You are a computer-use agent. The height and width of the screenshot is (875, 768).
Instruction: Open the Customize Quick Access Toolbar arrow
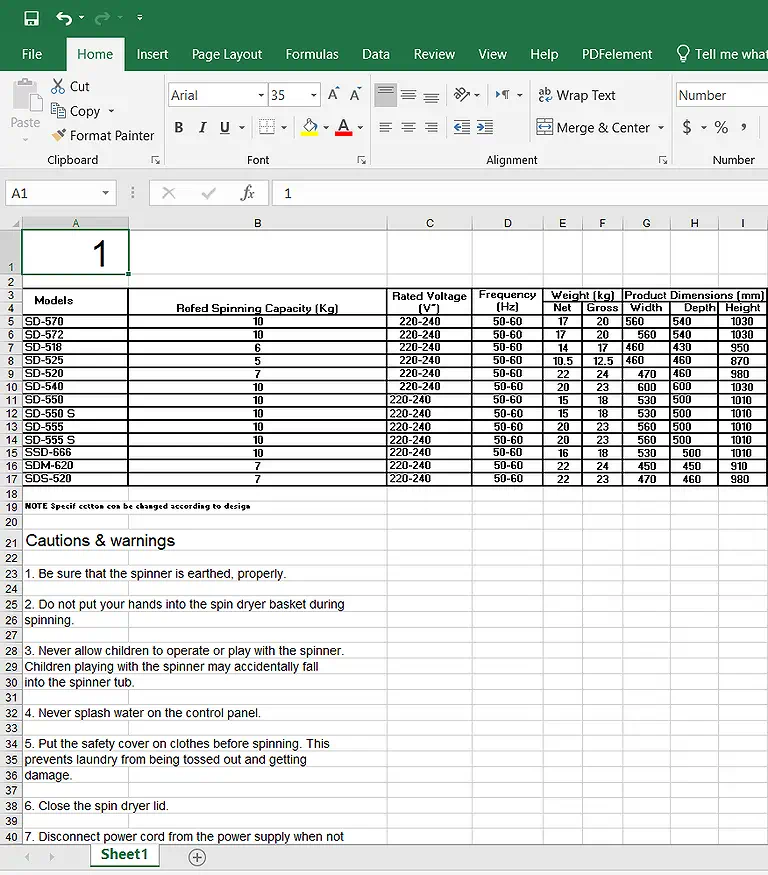pos(140,18)
